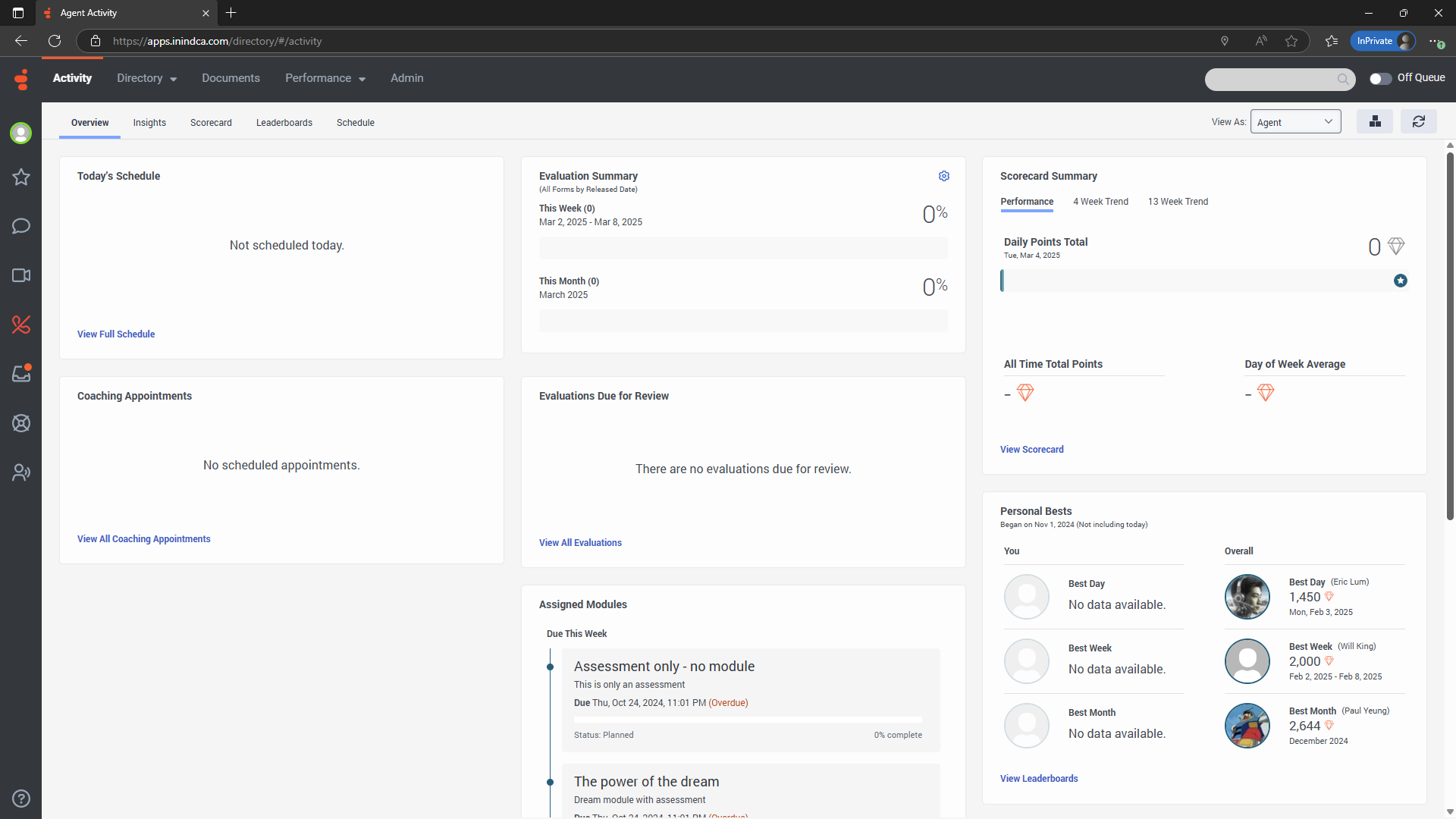The height and width of the screenshot is (819, 1456).
Task: Open the View Scorecard link
Action: tap(1031, 450)
